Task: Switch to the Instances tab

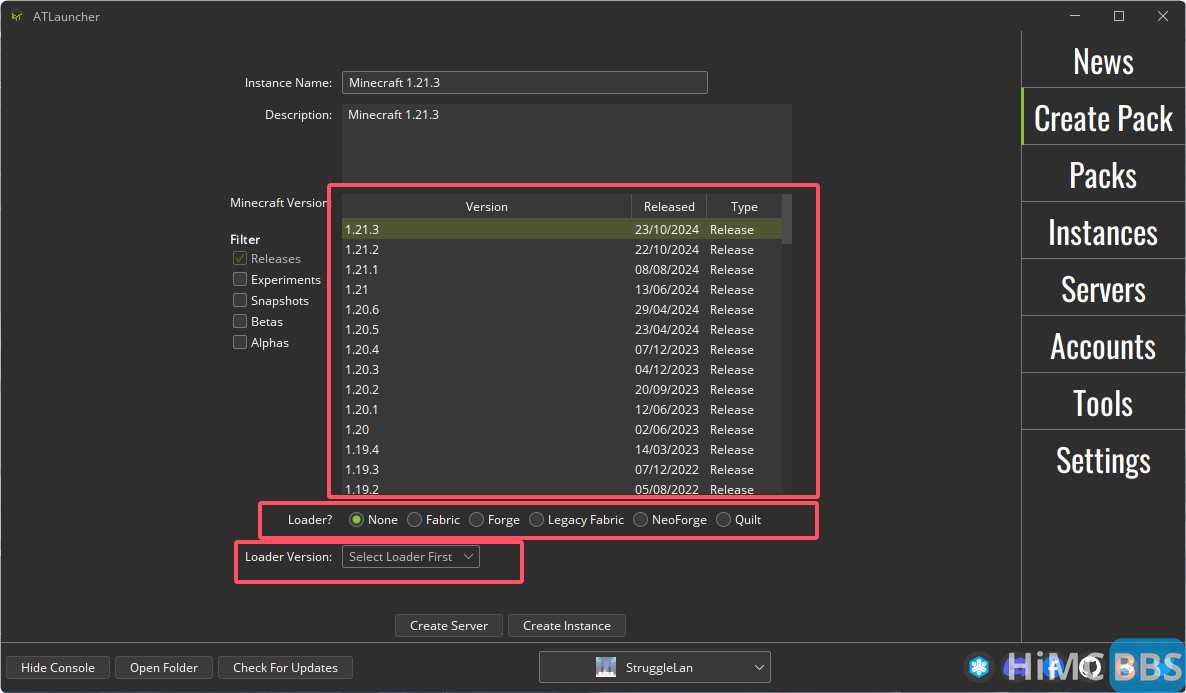Action: 1103,233
